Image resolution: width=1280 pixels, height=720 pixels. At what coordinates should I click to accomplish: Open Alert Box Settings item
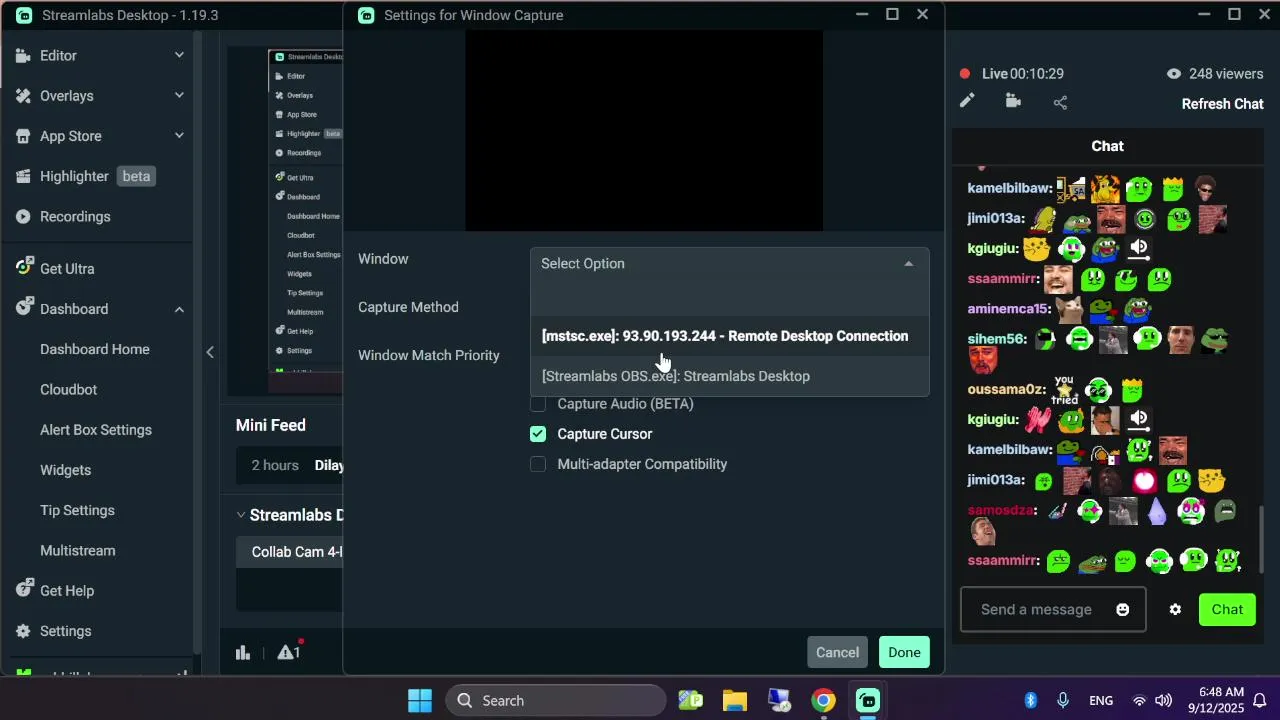pos(96,429)
